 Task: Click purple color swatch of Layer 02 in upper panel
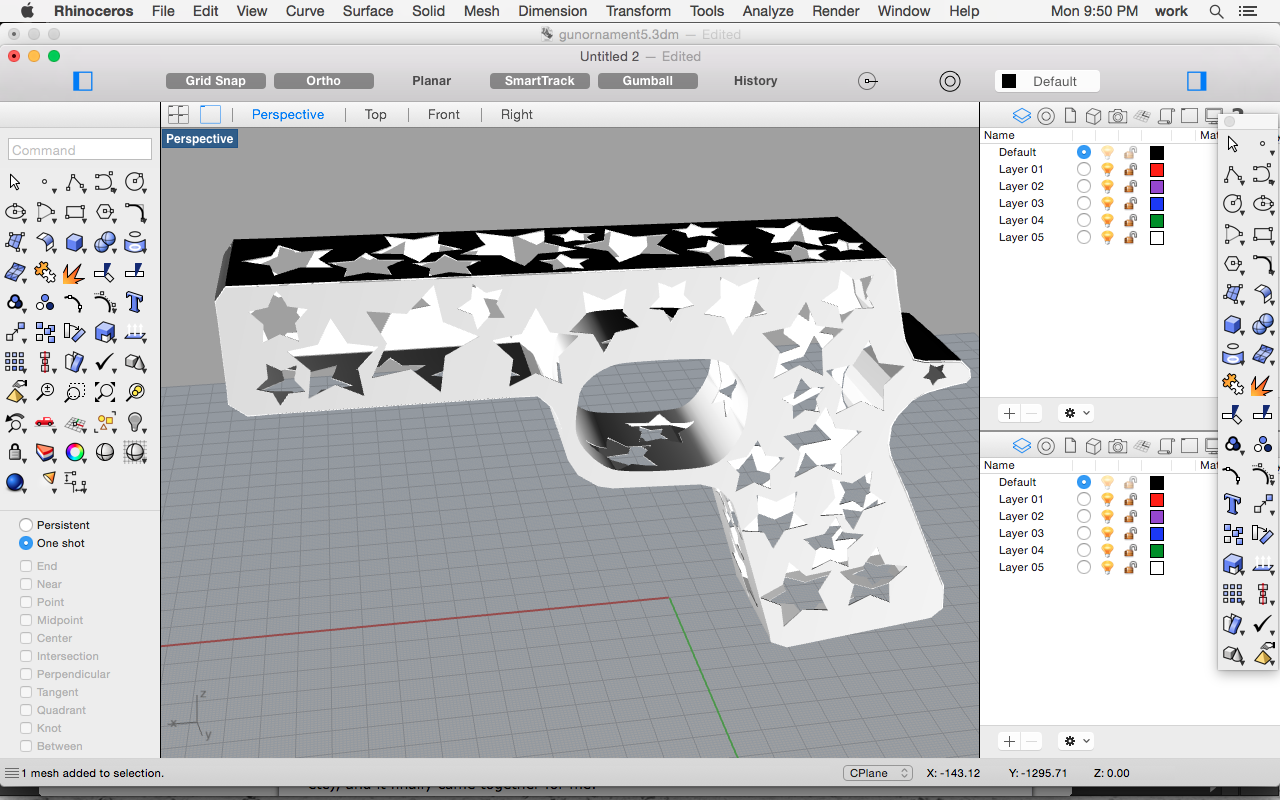[x=1157, y=186]
